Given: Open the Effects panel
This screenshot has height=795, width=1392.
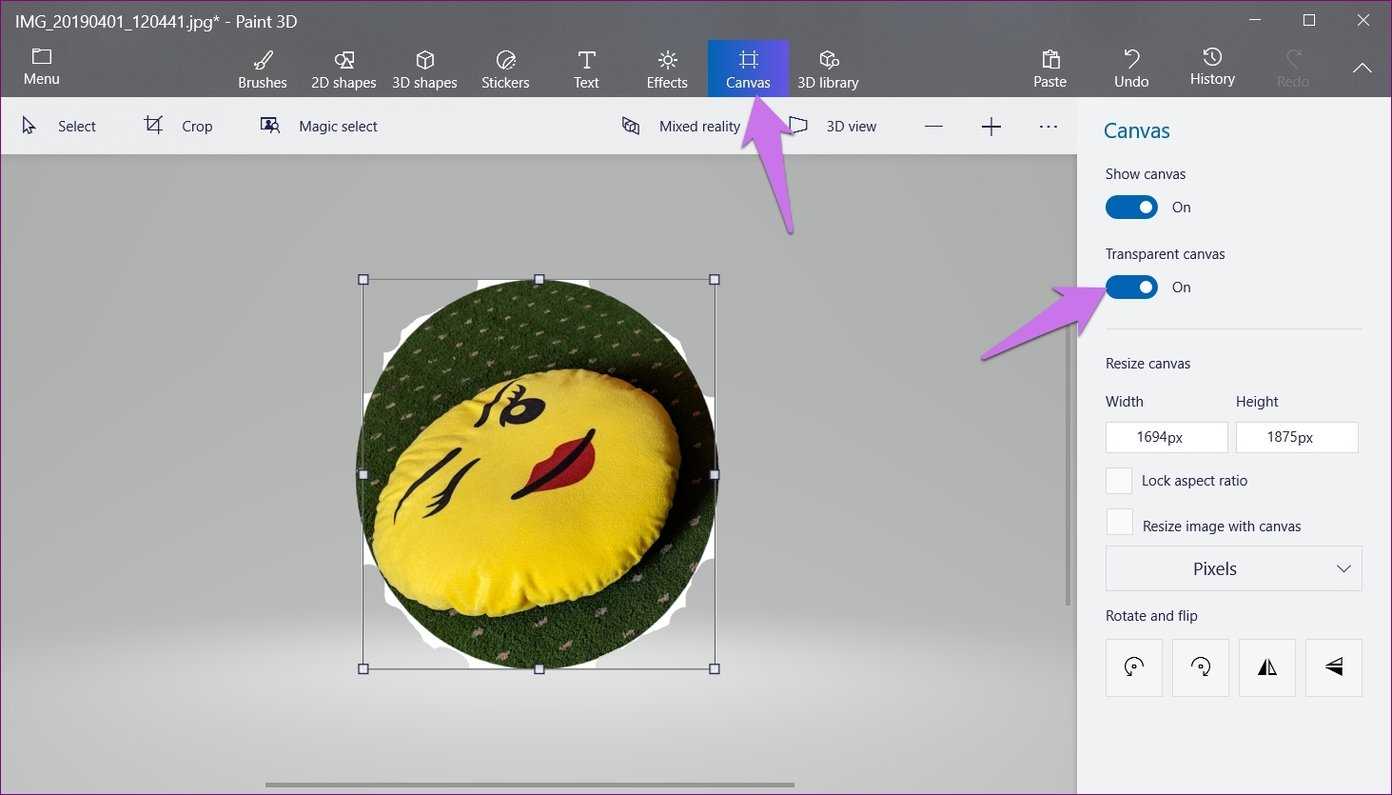Looking at the screenshot, I should tap(667, 69).
